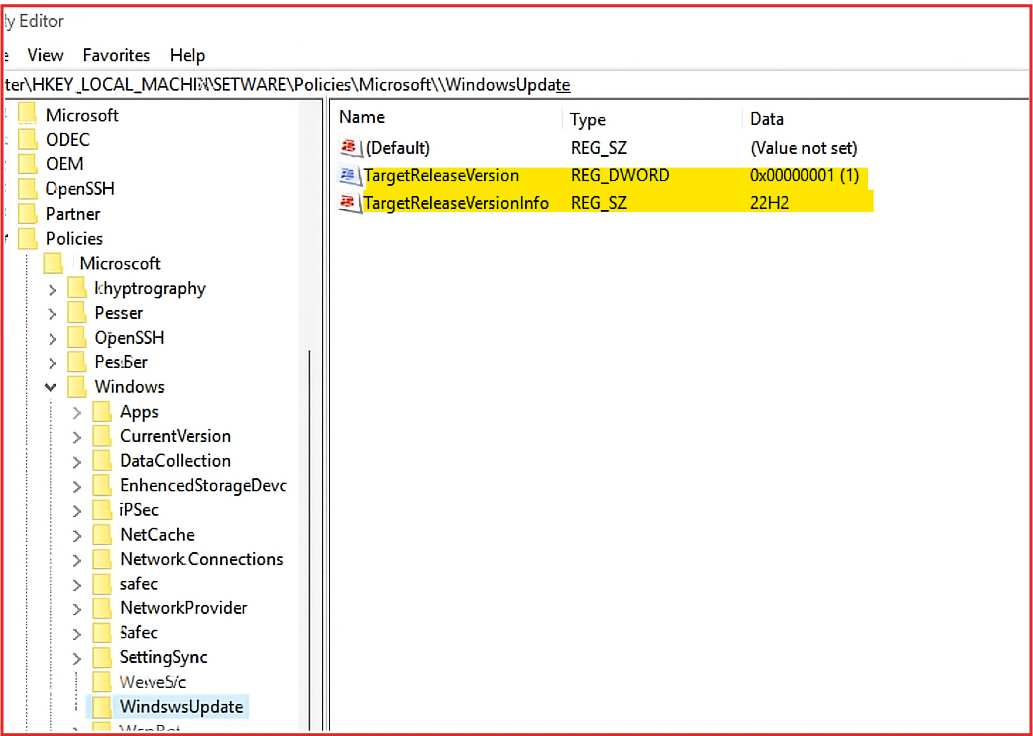The width and height of the screenshot is (1033, 736).
Task: Click the WindswsUpdate folder icon
Action: coord(102,707)
